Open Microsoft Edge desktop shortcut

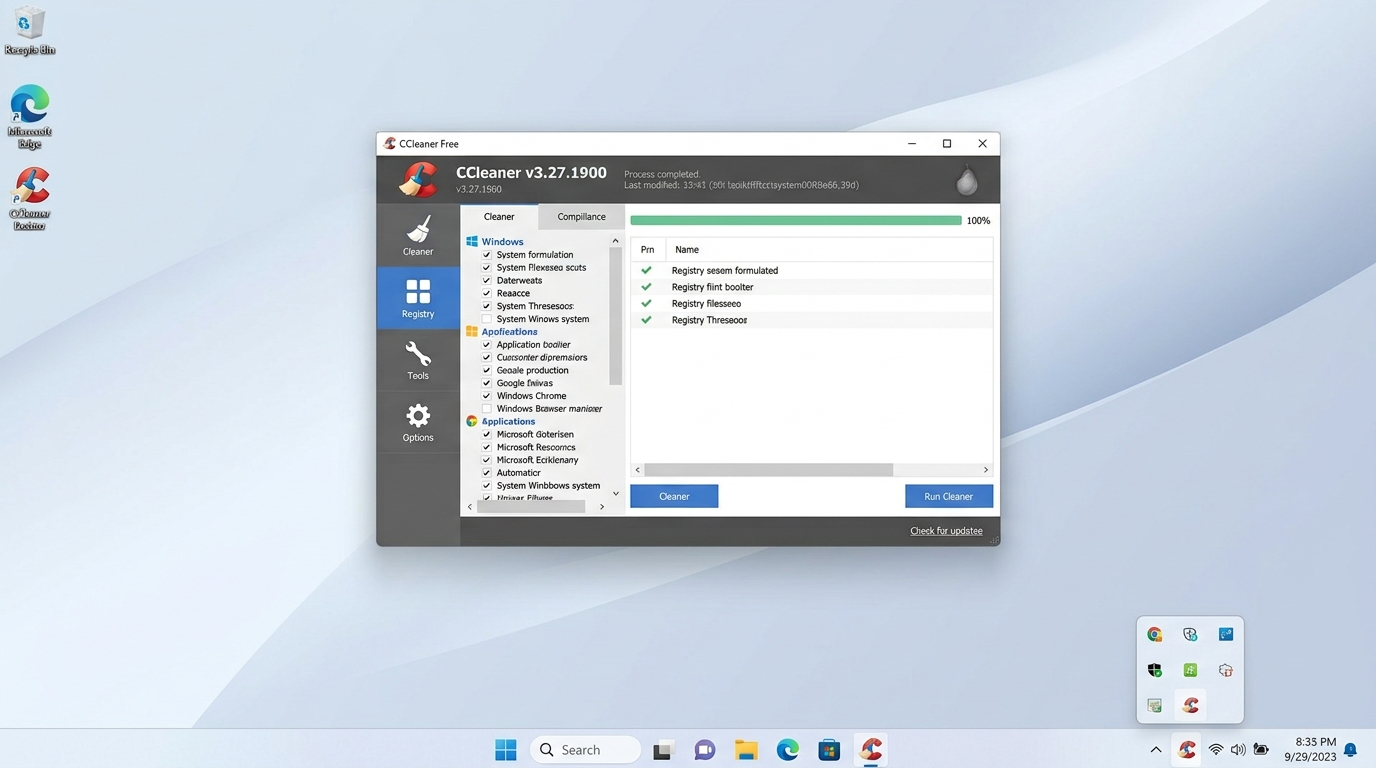(30, 117)
